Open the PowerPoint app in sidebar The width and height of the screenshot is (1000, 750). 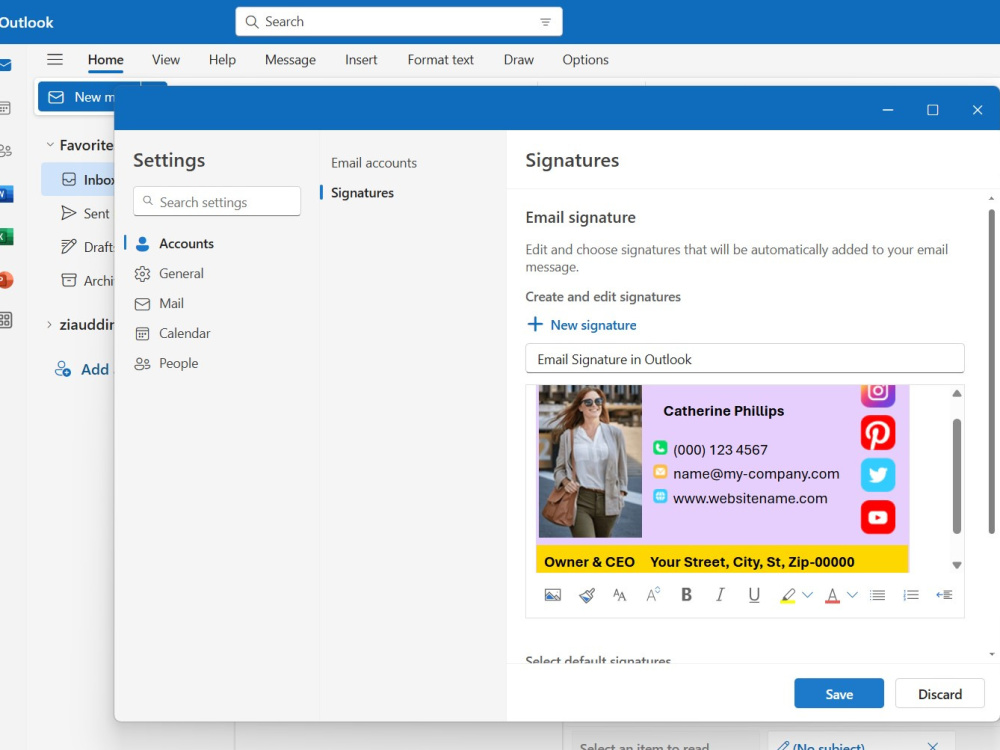pyautogui.click(x=6, y=279)
